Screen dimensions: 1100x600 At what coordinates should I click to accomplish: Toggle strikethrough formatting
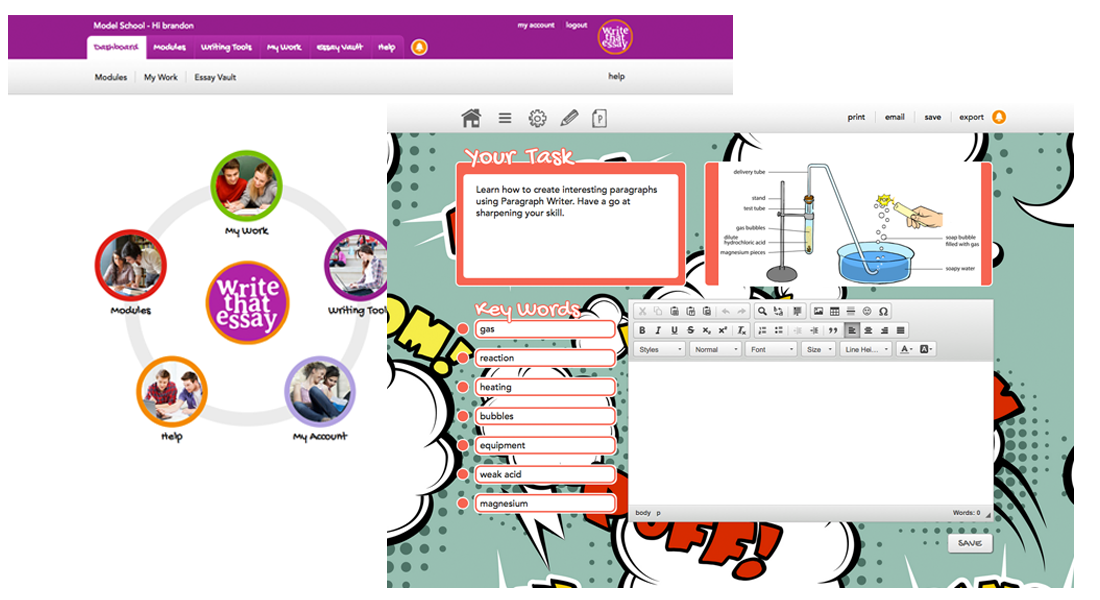(690, 331)
